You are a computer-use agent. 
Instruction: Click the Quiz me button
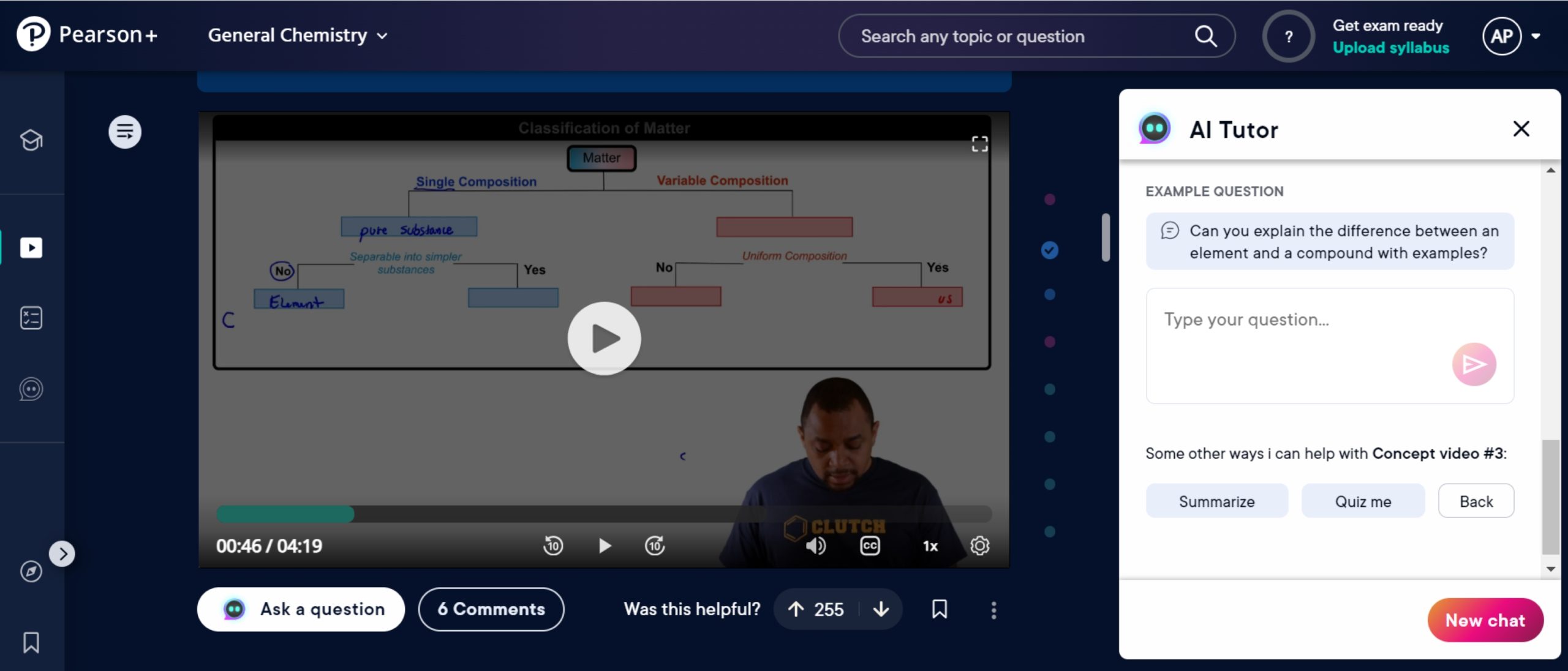click(1363, 501)
